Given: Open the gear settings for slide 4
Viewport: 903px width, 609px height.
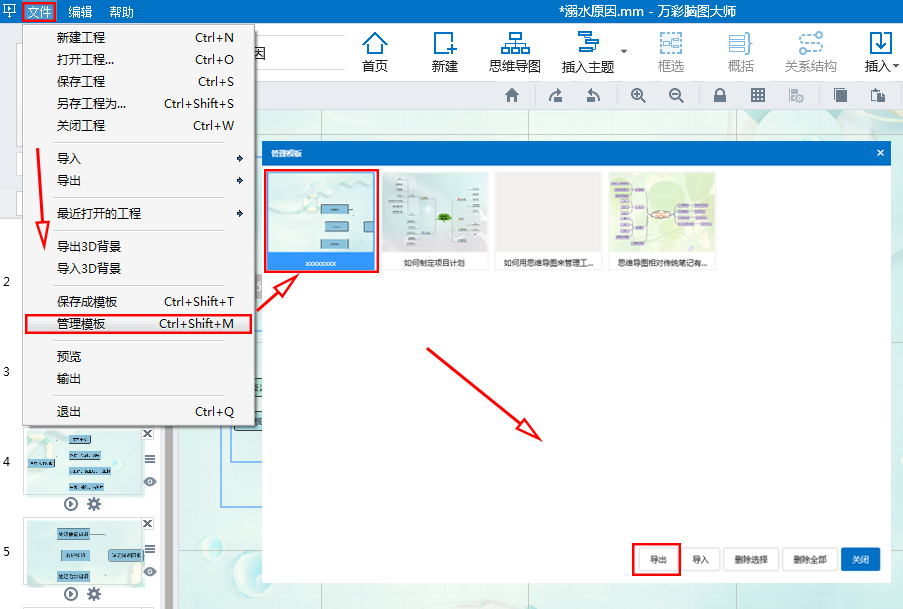Looking at the screenshot, I should coord(94,504).
